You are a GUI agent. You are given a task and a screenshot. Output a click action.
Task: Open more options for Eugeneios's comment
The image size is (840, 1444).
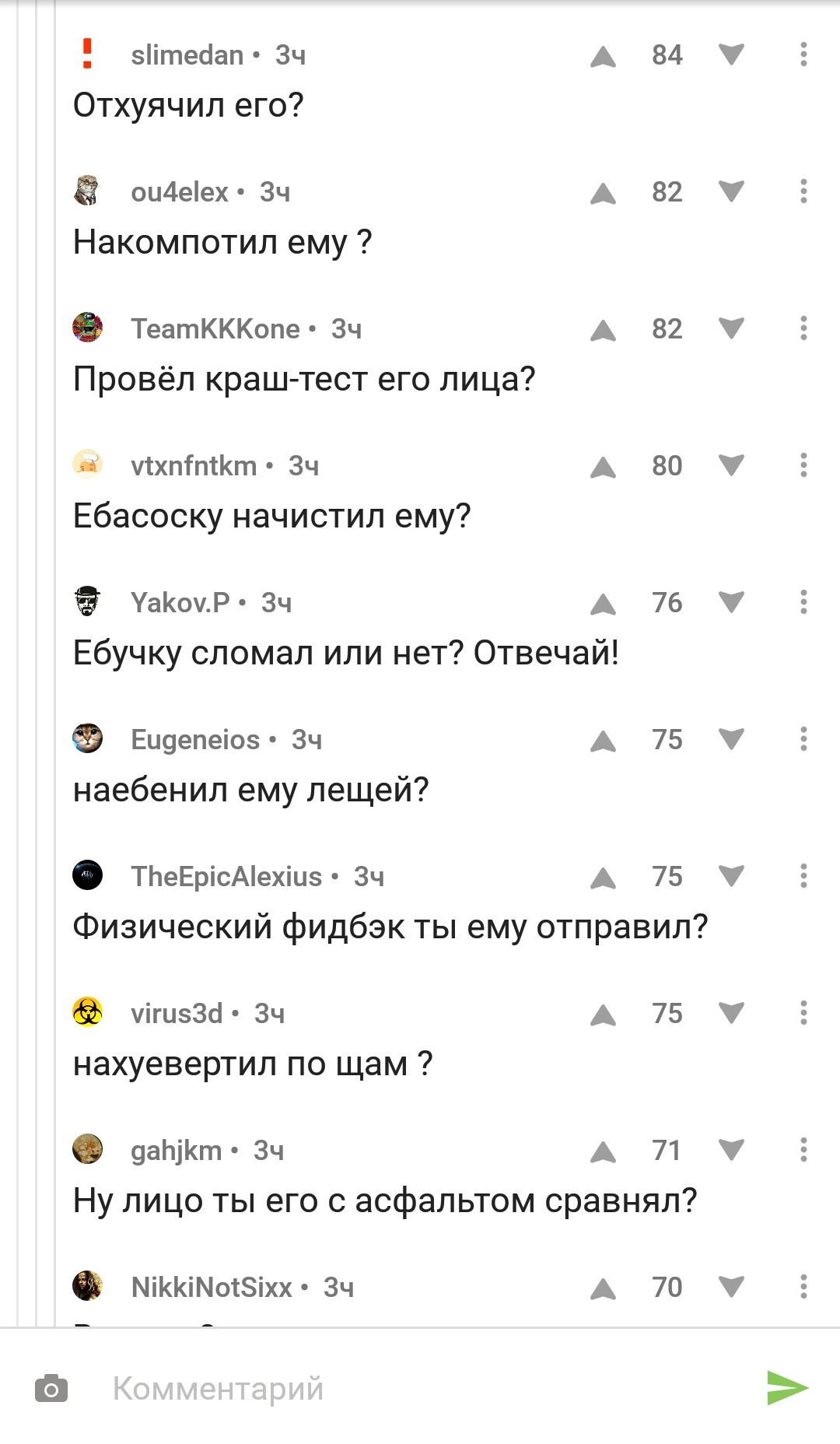point(803,739)
